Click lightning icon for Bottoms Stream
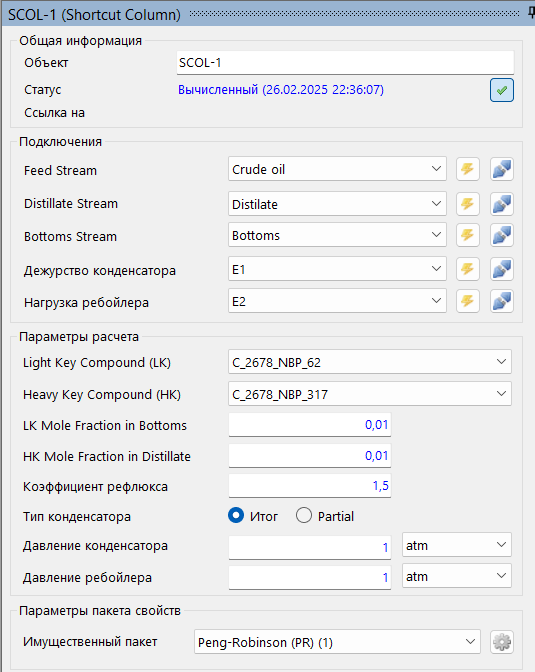The width and height of the screenshot is (535, 672). 468,235
